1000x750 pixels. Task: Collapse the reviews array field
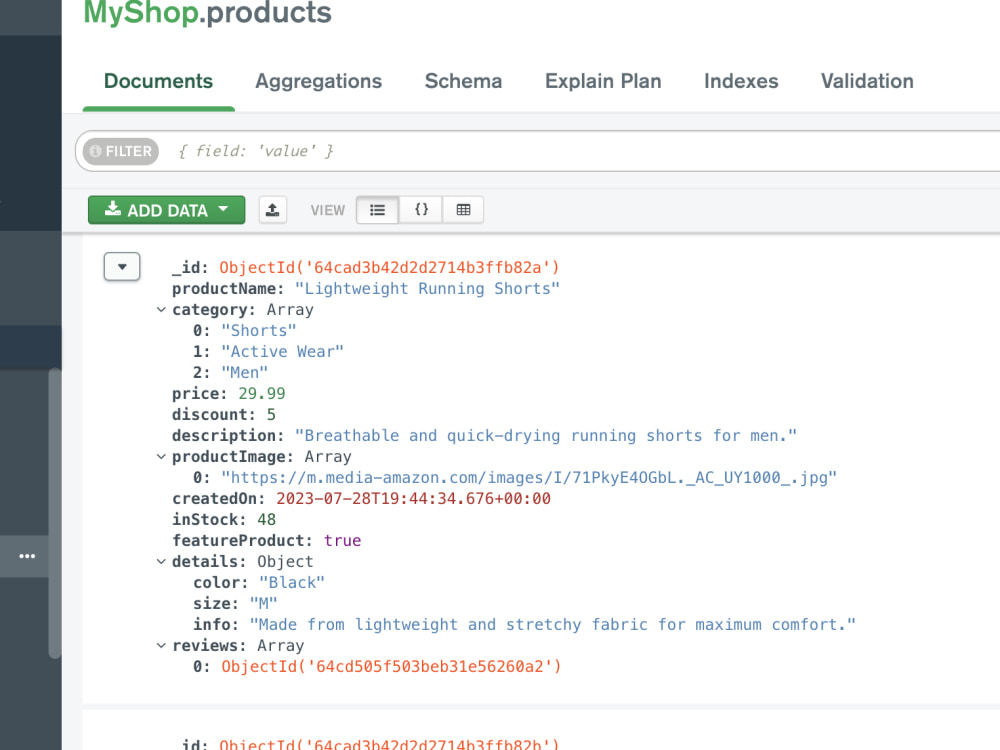(x=161, y=645)
